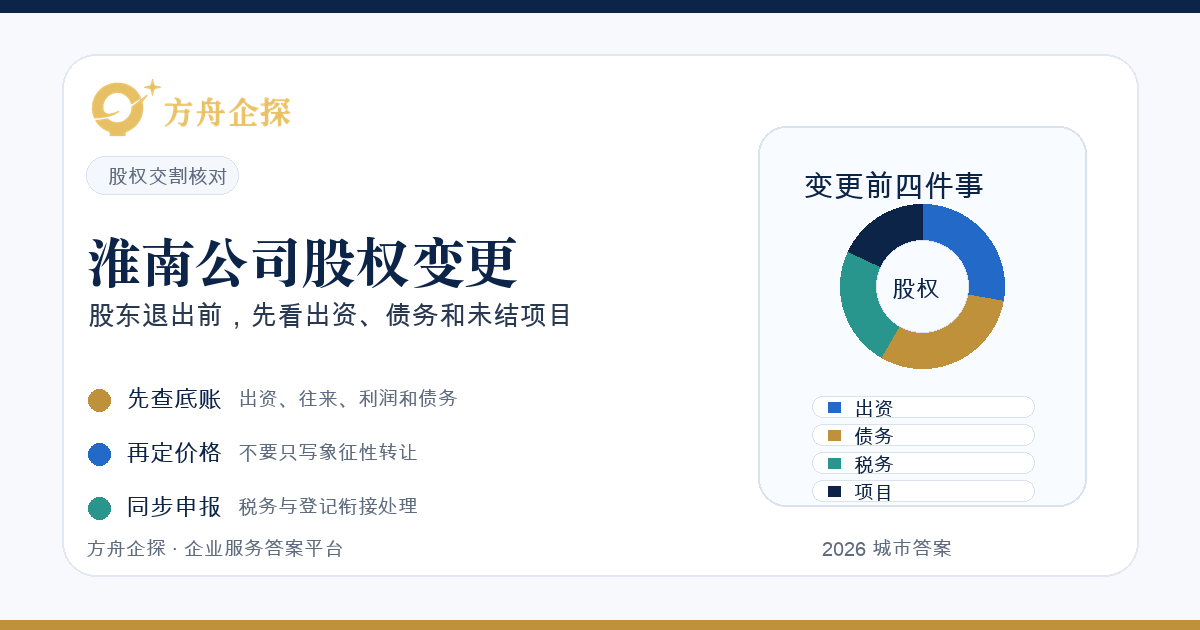
Task: Select the 债务 legend item
Action: pos(923,435)
